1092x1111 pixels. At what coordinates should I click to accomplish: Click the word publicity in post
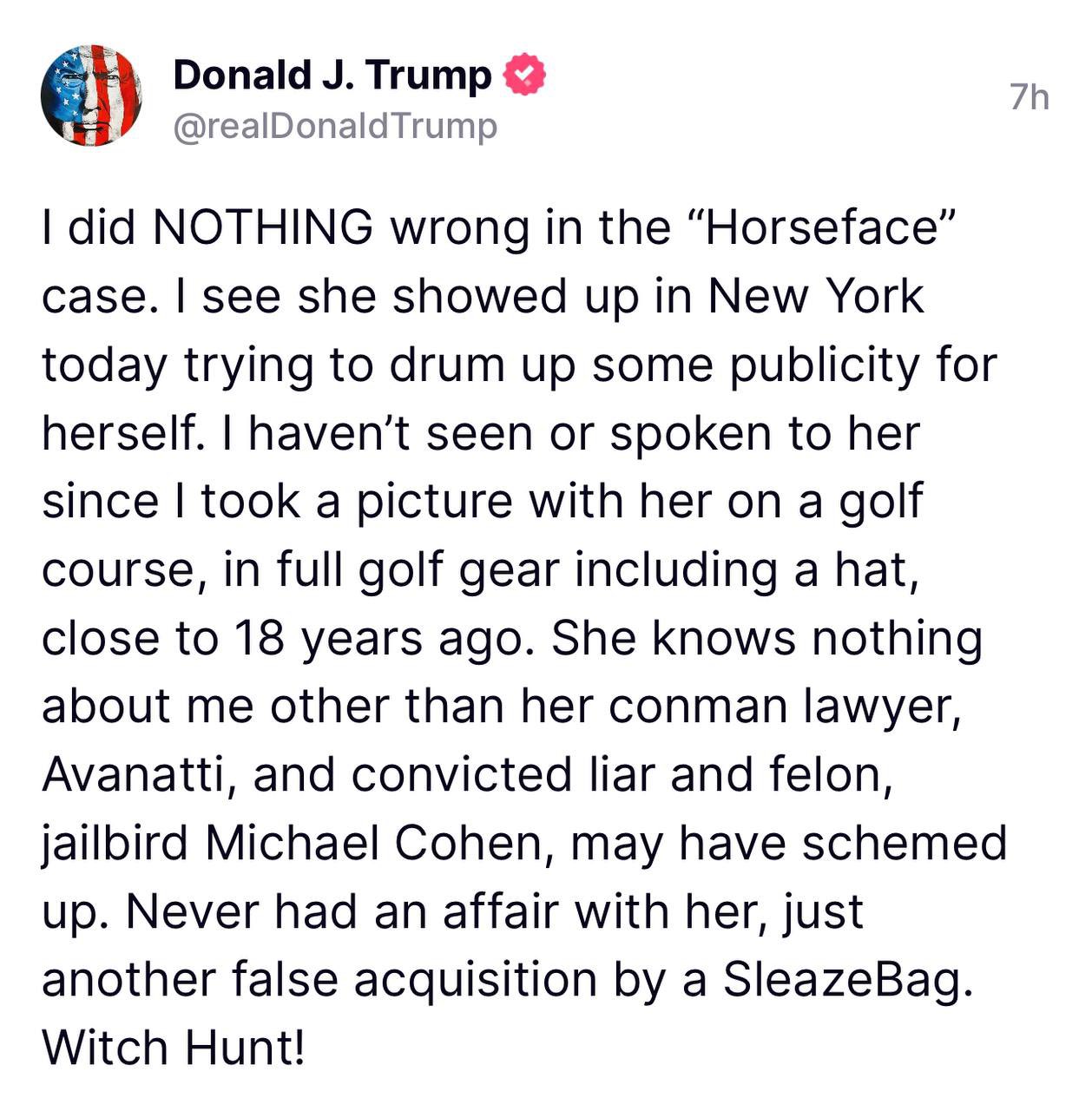823,365
